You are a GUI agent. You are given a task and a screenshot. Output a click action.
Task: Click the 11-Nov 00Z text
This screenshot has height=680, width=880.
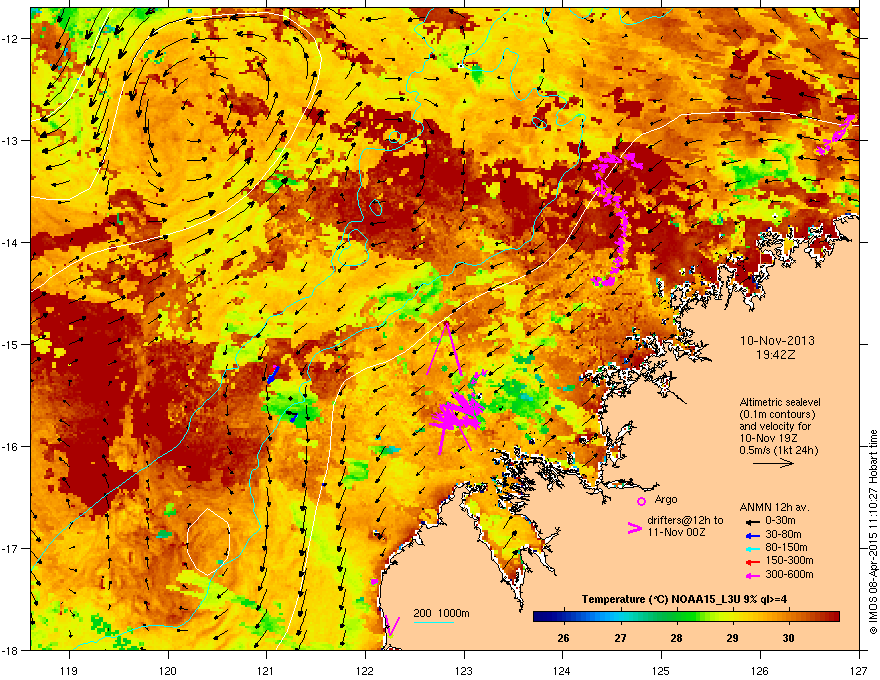[676, 532]
